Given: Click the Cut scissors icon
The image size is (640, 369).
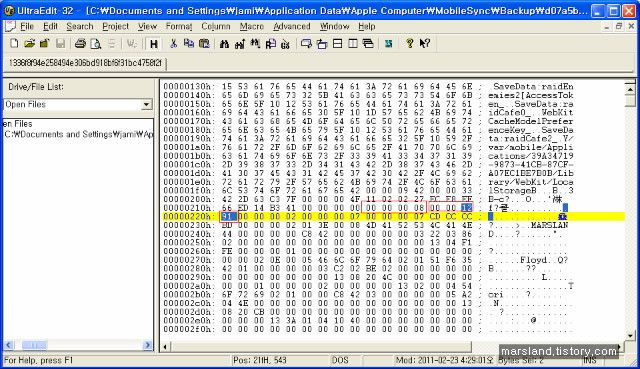Looking at the screenshot, I should pos(173,43).
